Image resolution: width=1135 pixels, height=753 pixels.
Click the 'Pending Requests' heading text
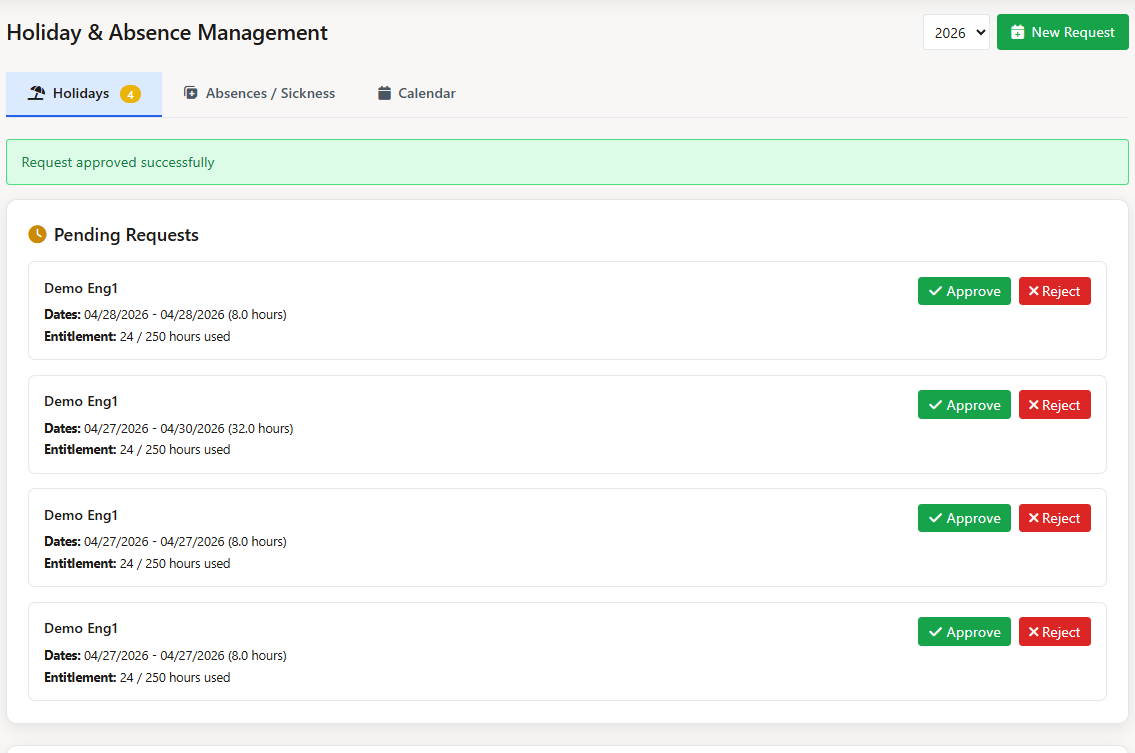pyautogui.click(x=126, y=235)
